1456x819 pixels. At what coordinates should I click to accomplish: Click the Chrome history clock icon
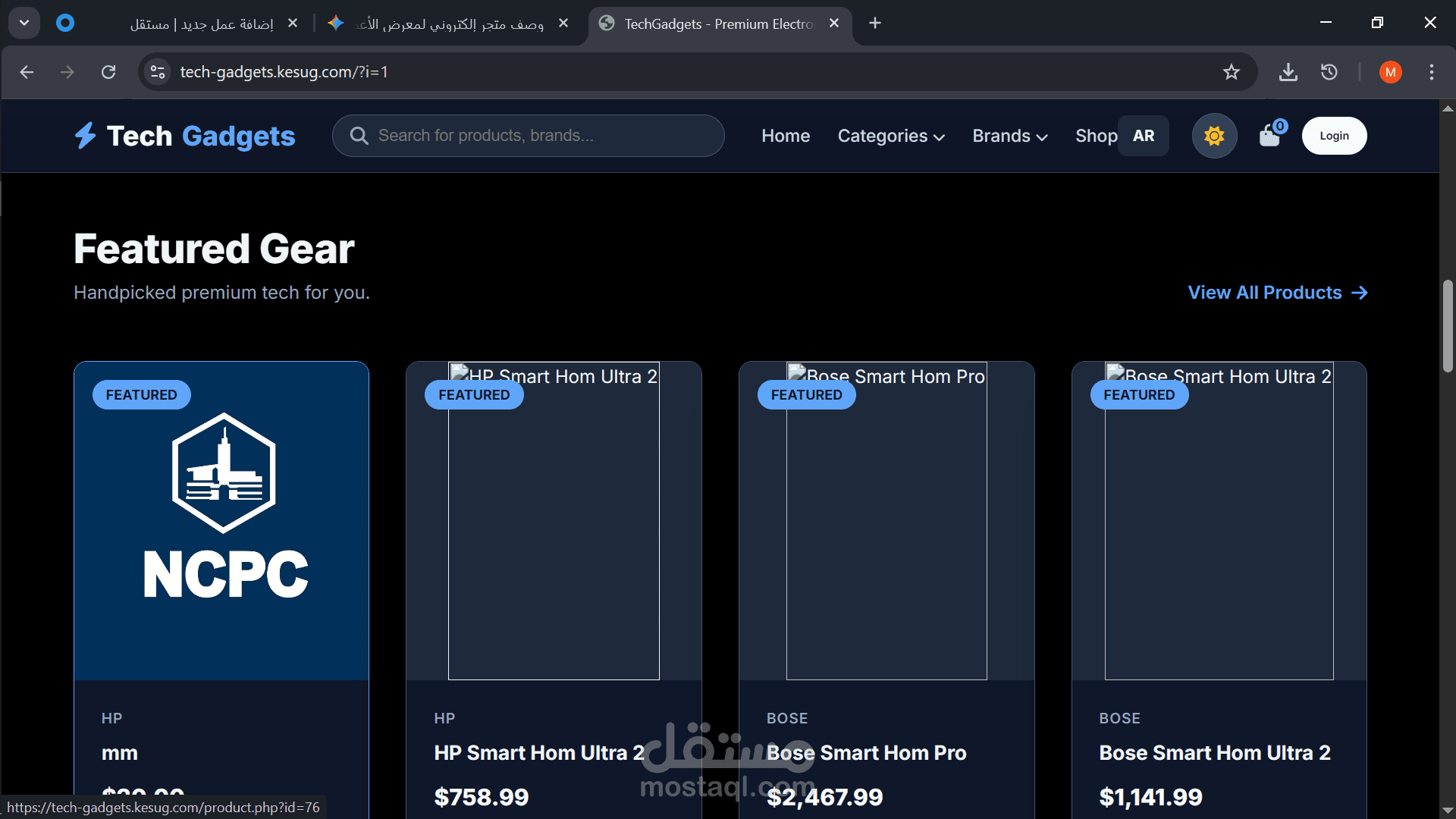[x=1329, y=72]
